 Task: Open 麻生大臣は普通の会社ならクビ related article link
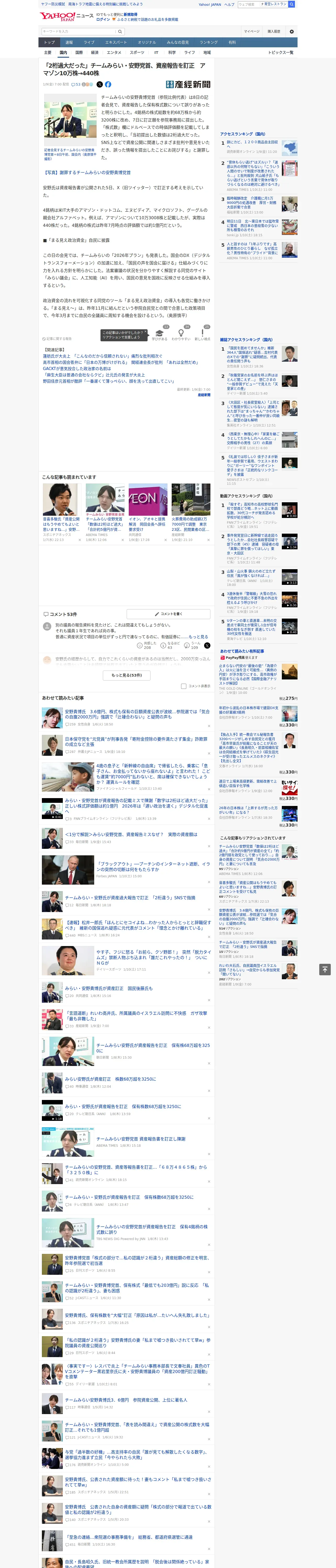click(x=94, y=375)
